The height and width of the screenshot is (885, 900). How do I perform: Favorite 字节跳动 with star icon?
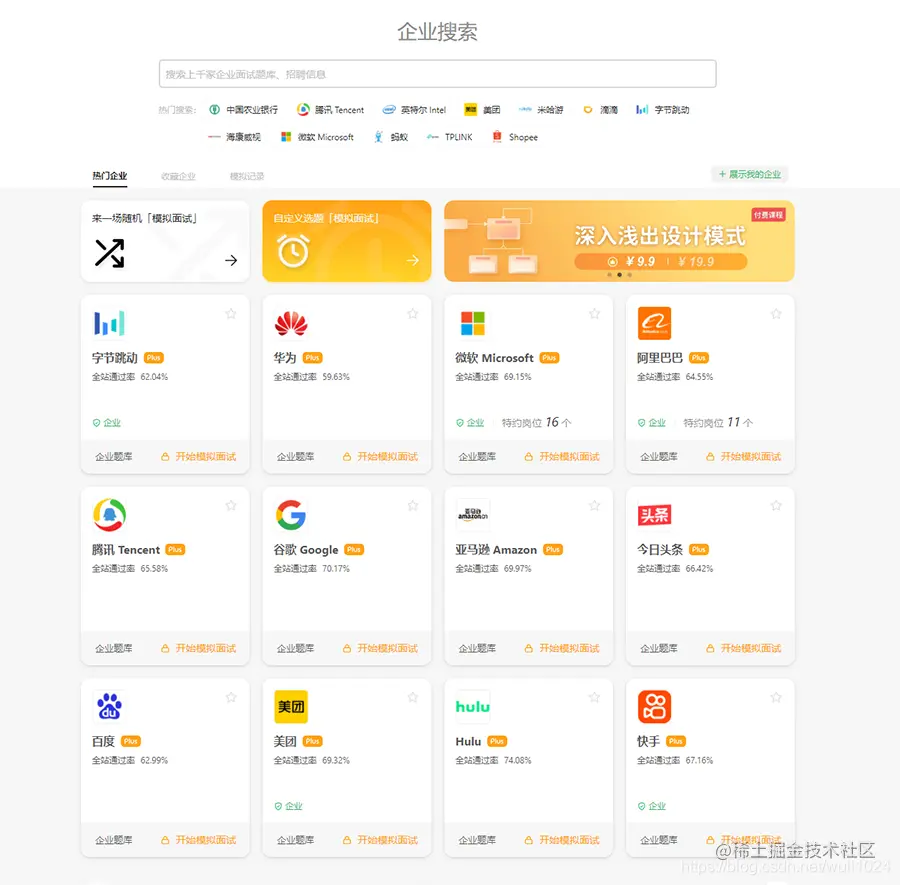(231, 313)
